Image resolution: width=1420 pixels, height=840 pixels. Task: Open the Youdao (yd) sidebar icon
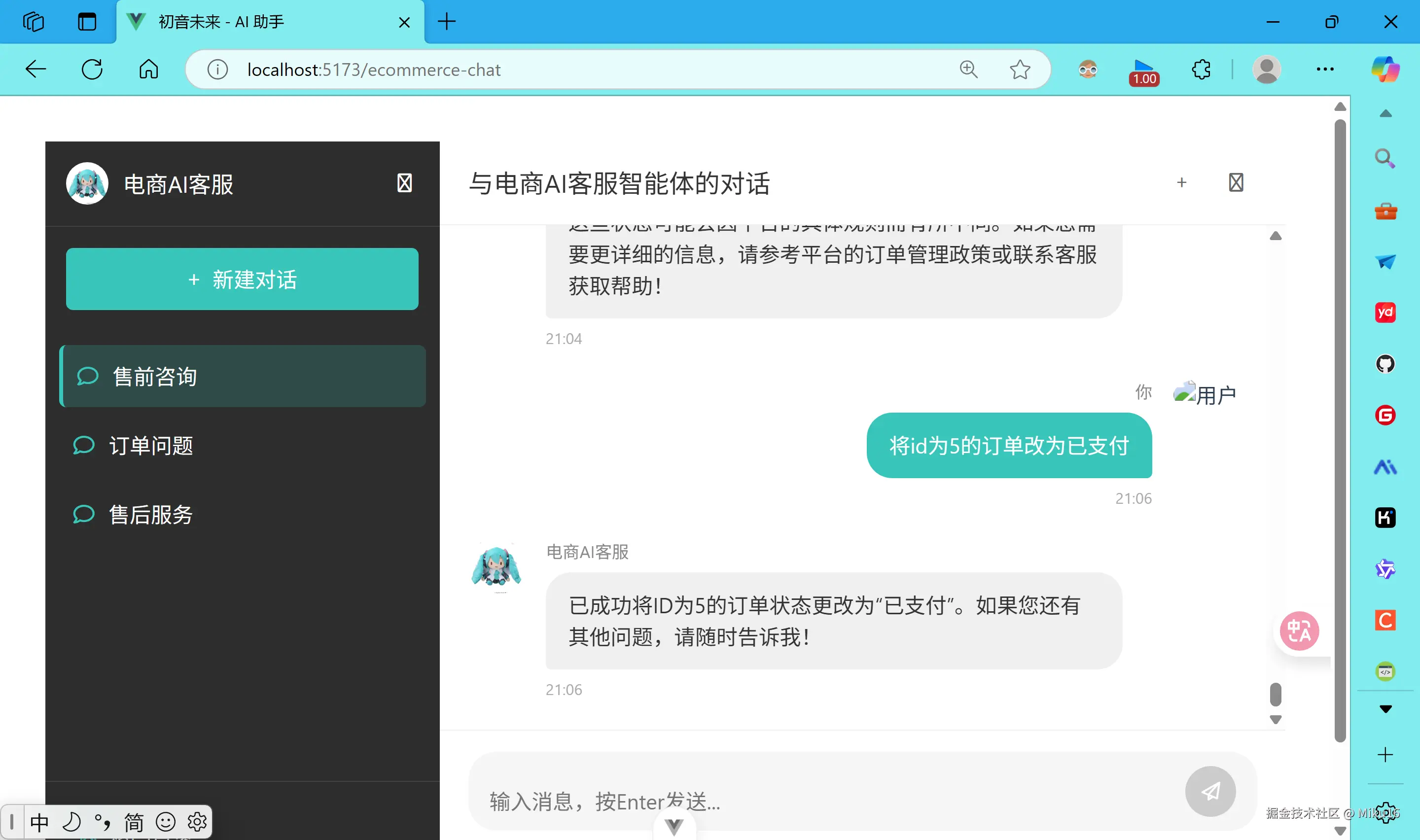click(x=1385, y=312)
